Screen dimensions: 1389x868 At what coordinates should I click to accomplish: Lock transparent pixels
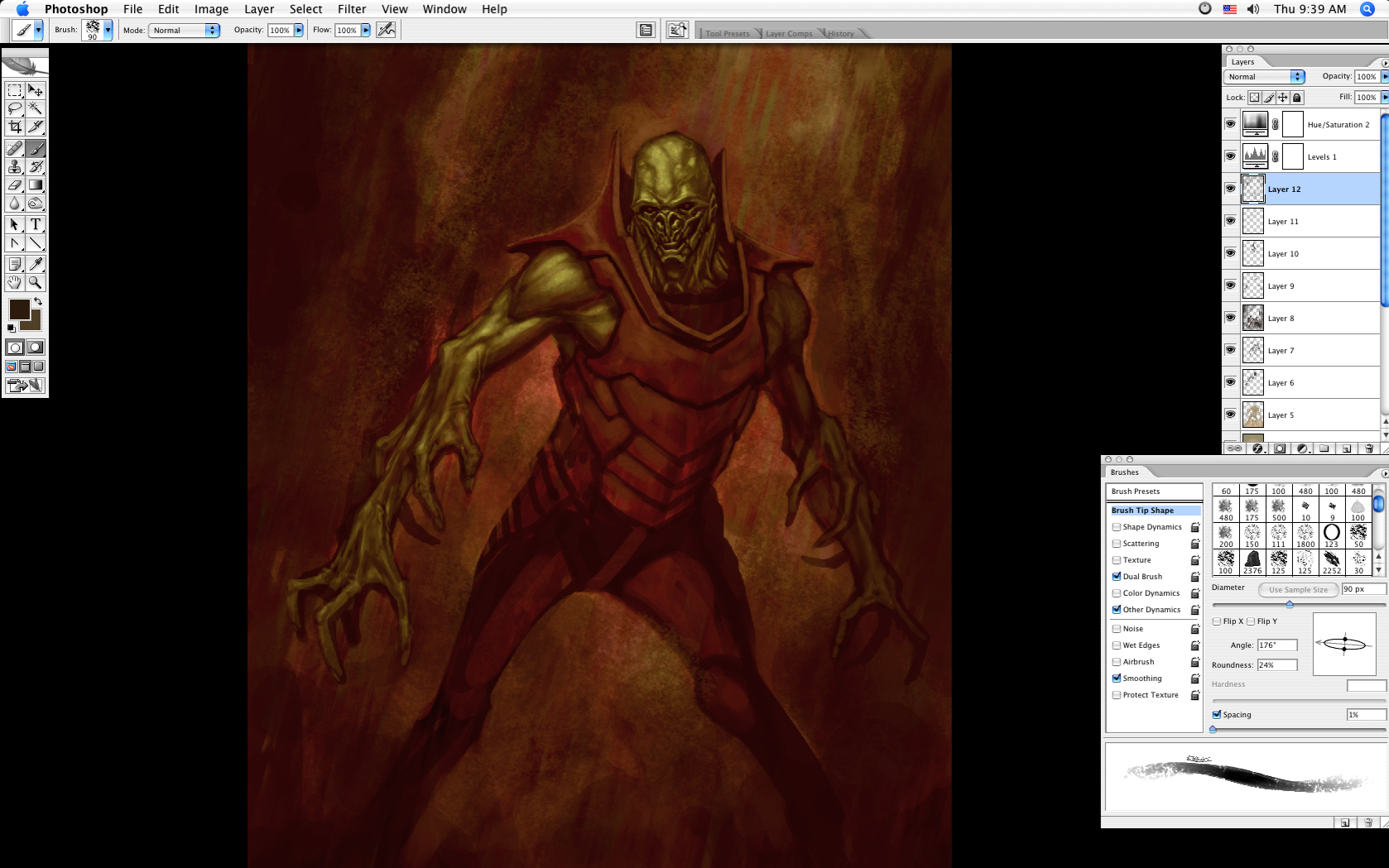[x=1254, y=98]
